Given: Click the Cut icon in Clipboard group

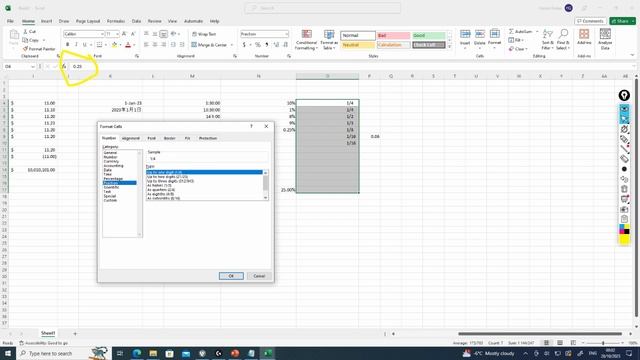Looking at the screenshot, I should [x=25, y=31].
